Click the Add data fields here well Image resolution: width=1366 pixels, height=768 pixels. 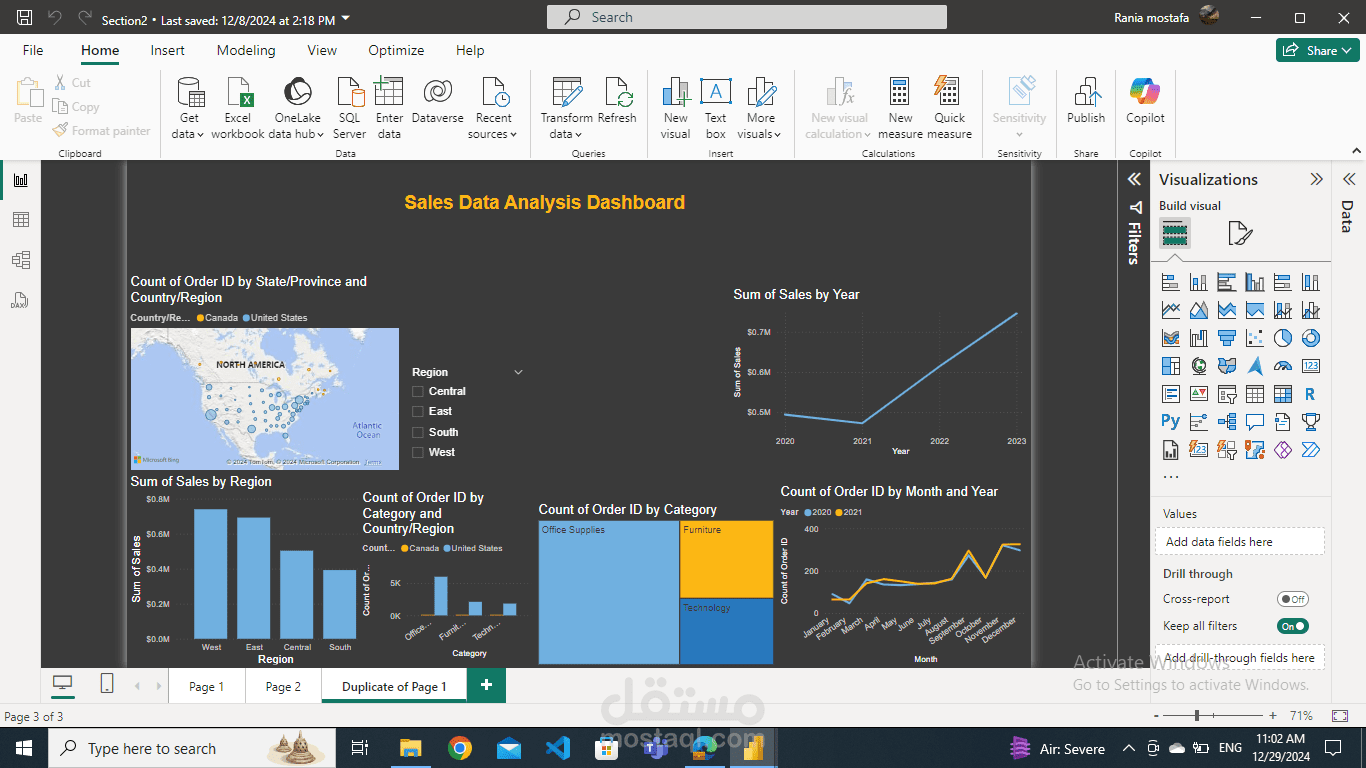(x=1241, y=541)
